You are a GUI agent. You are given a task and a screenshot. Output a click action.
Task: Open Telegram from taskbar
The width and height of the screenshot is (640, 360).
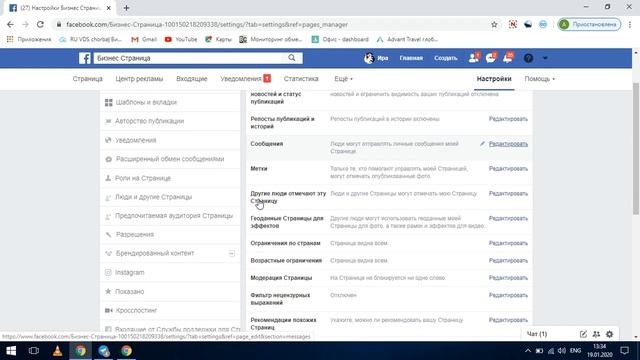pos(104,351)
